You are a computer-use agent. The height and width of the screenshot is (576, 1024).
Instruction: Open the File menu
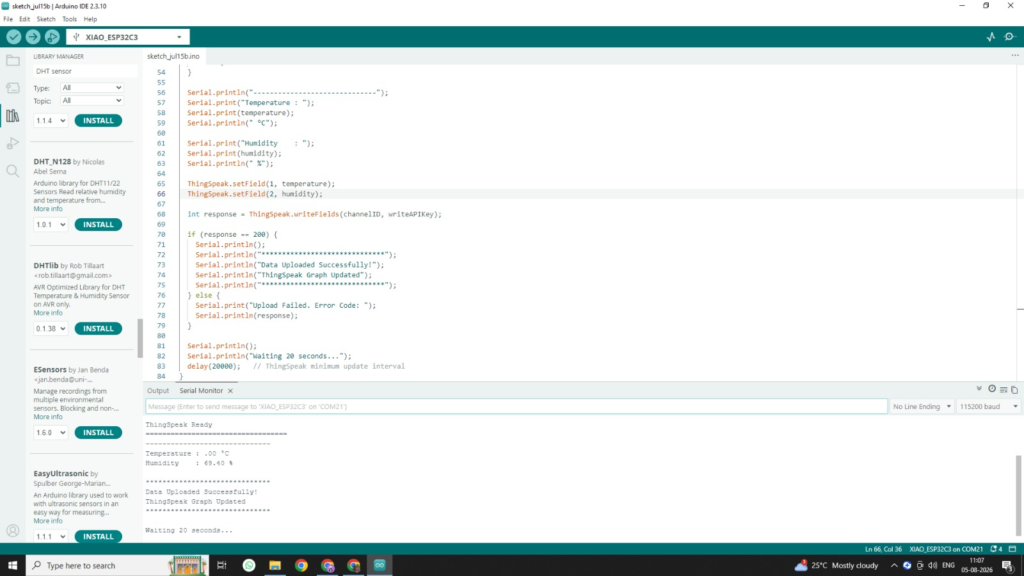(8, 19)
